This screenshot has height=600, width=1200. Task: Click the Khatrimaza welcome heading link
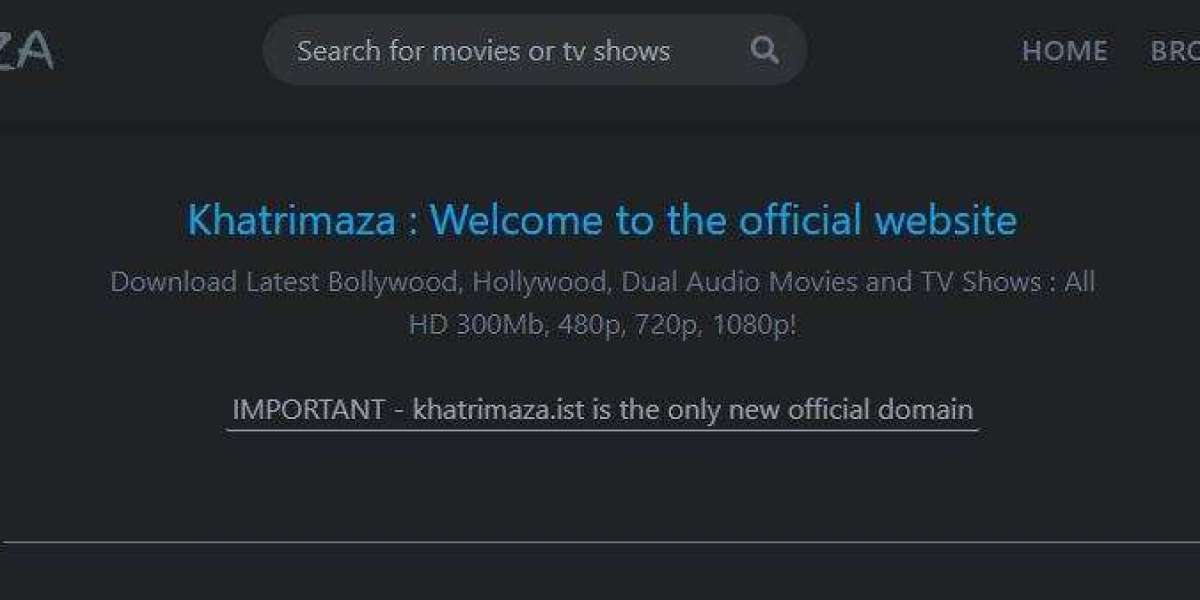[x=600, y=220]
